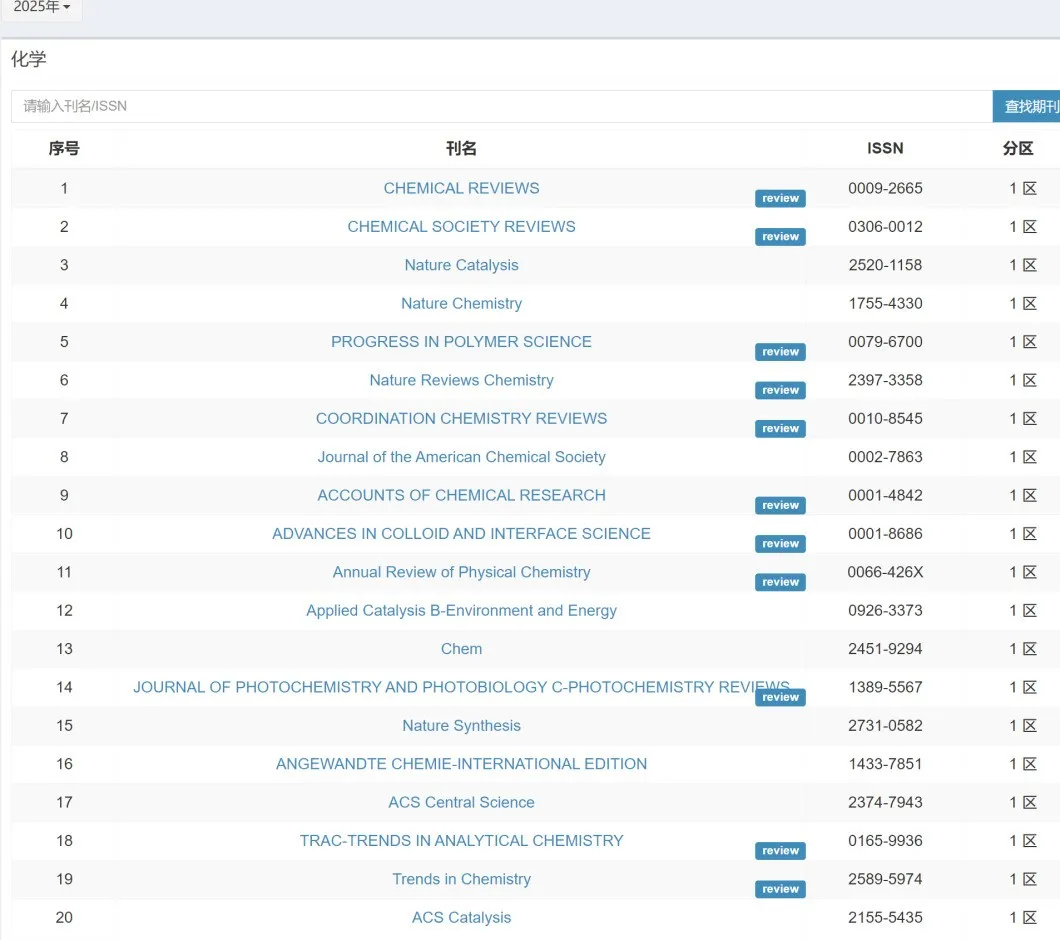Click the 刊名 column header

point(461,148)
